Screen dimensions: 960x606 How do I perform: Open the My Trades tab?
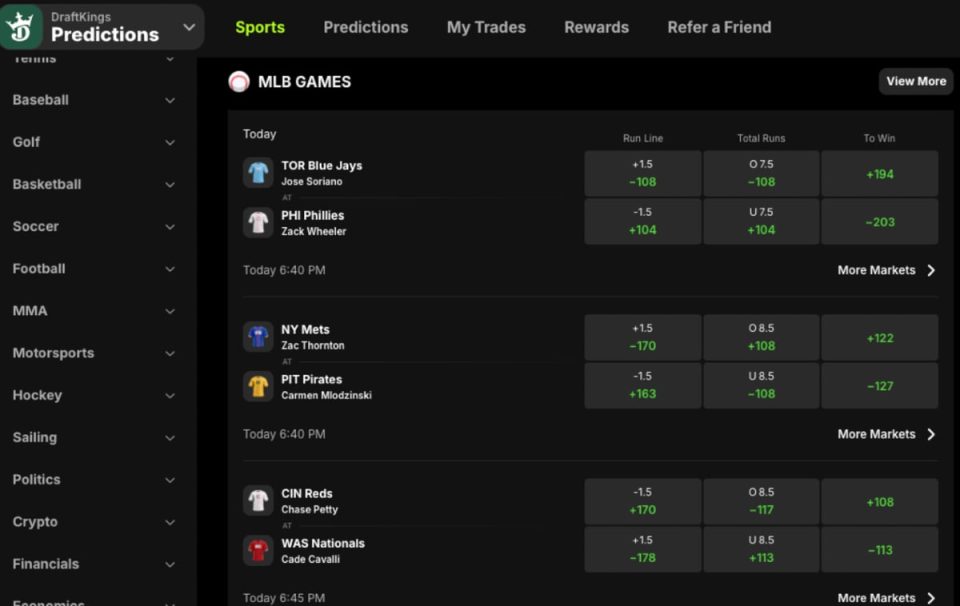pos(486,28)
